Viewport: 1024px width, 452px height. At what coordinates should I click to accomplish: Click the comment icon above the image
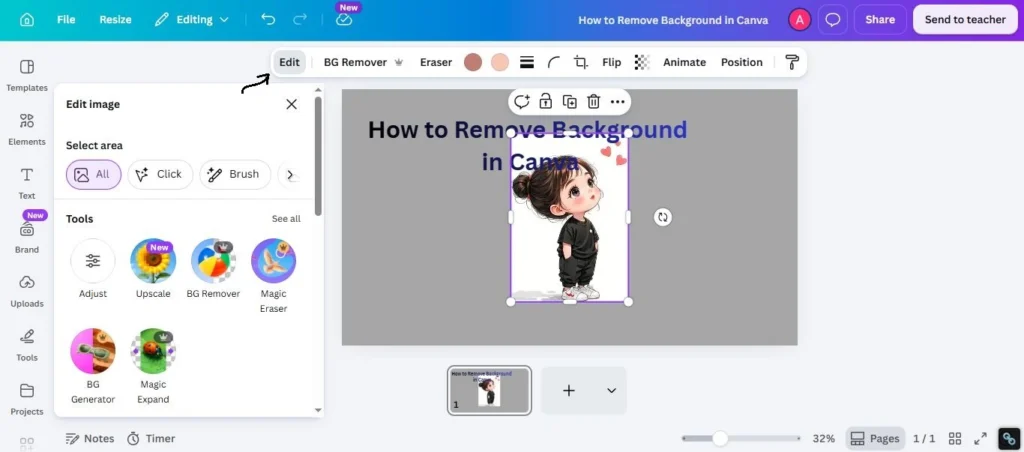(x=520, y=101)
